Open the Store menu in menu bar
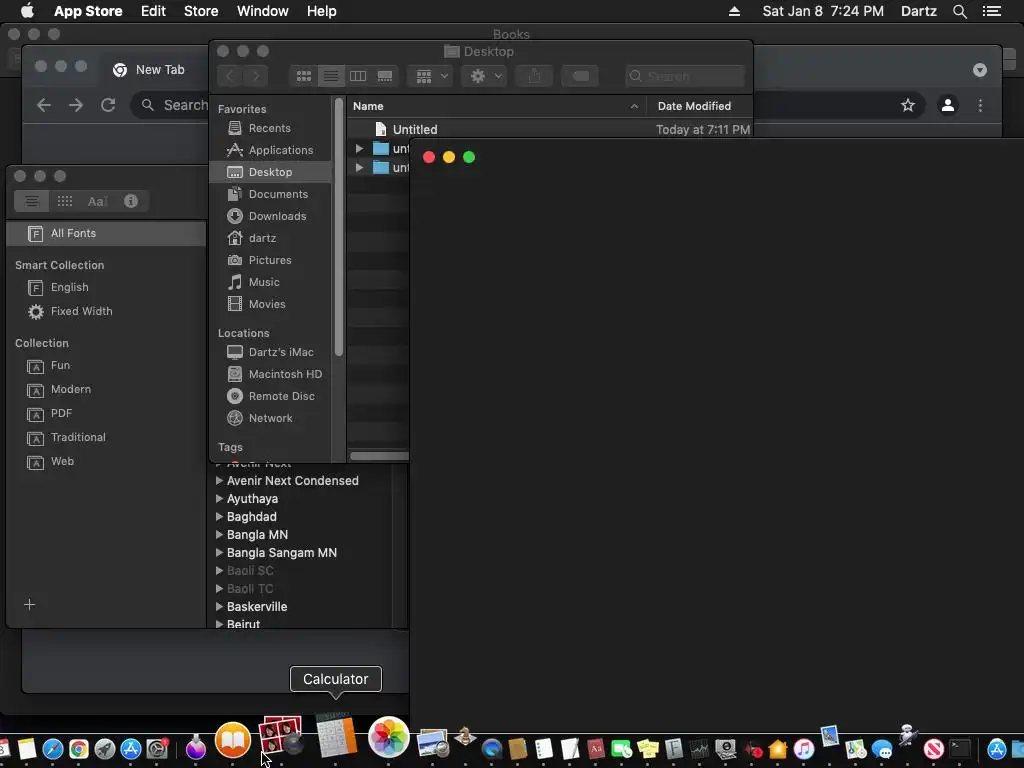The width and height of the screenshot is (1024, 768). click(201, 11)
